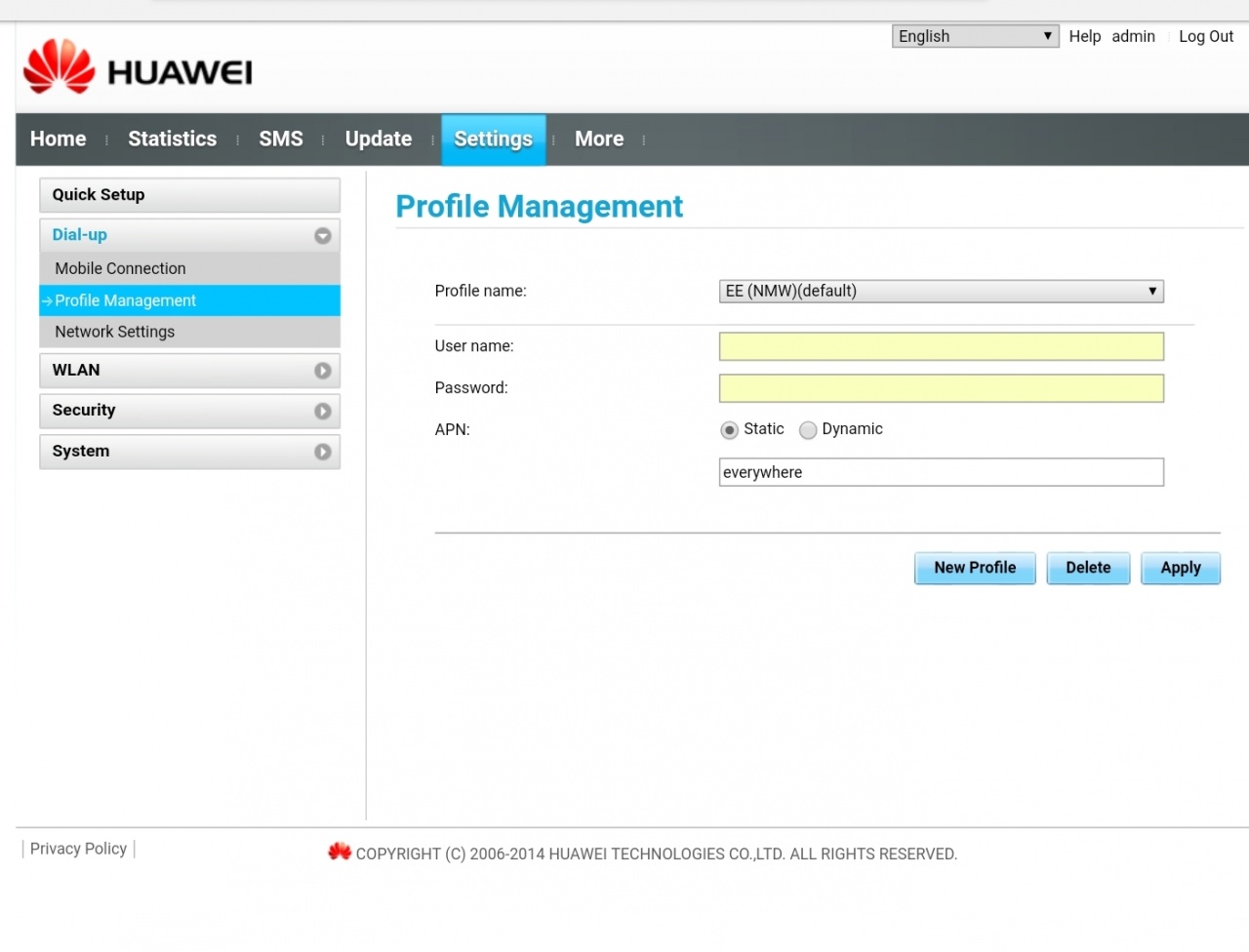Expand the Security section arrow
The image size is (1249, 952).
(x=323, y=412)
